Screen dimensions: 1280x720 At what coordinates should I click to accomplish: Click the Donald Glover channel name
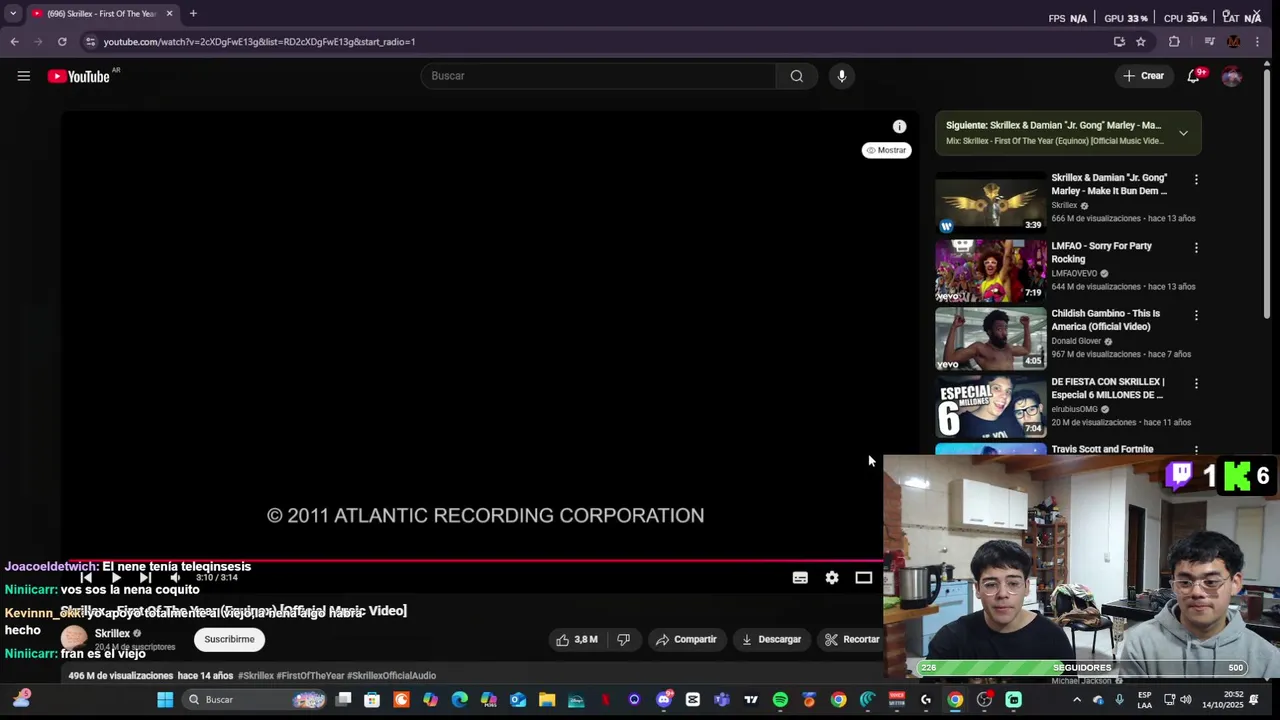pyautogui.click(x=1076, y=341)
